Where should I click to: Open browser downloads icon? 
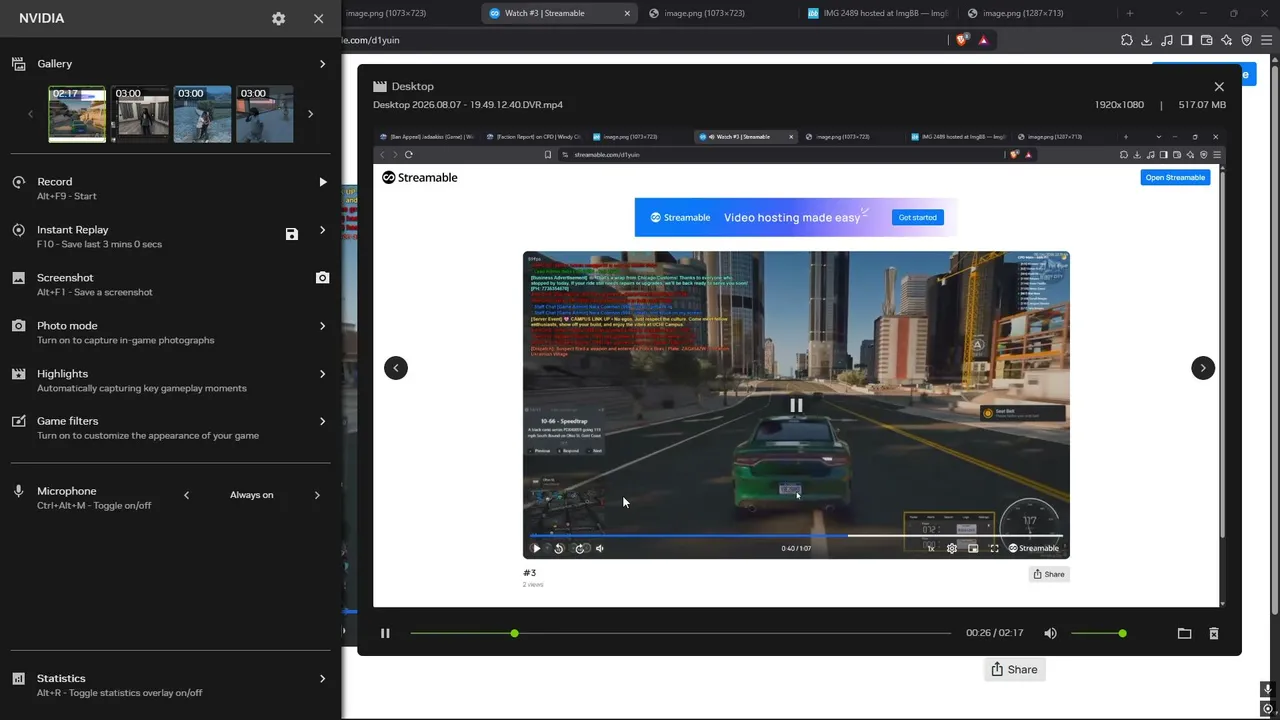point(1147,40)
